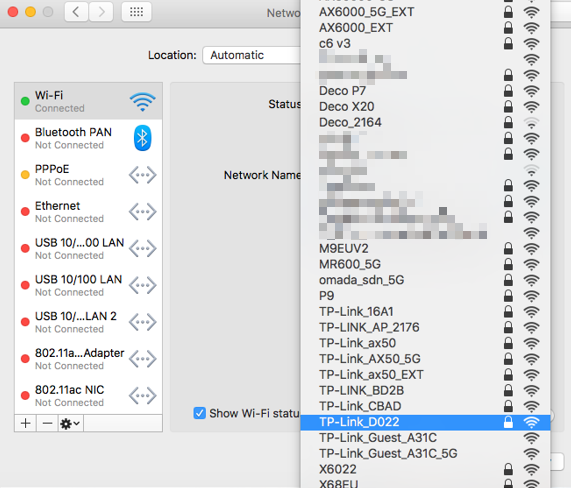Choose the TP-Link_Guest_A31C_5G network
Image resolution: width=571 pixels, height=488 pixels.
pyautogui.click(x=425, y=454)
